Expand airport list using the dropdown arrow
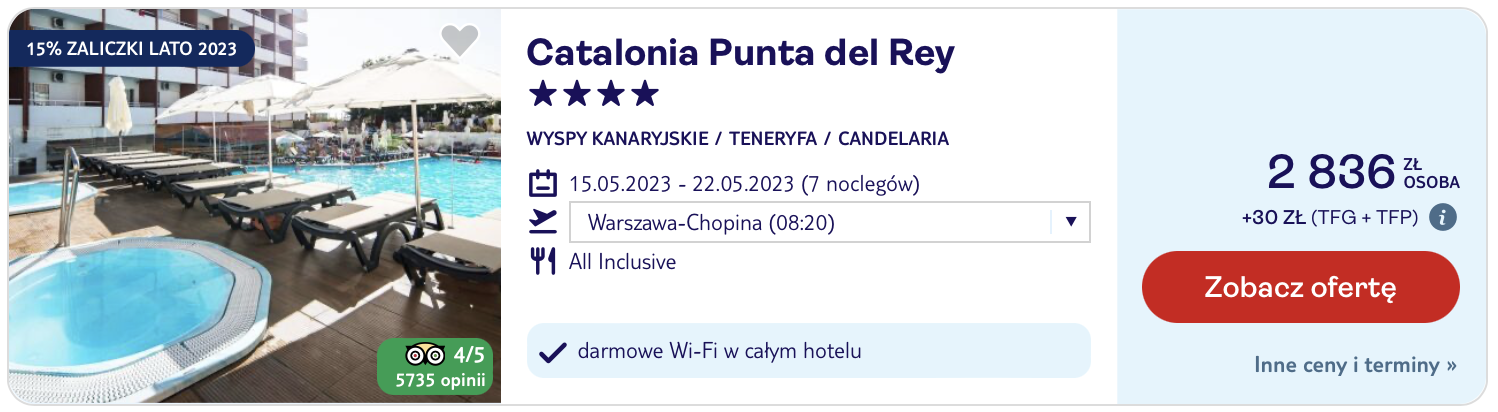This screenshot has height=412, width=1498. tap(1070, 222)
